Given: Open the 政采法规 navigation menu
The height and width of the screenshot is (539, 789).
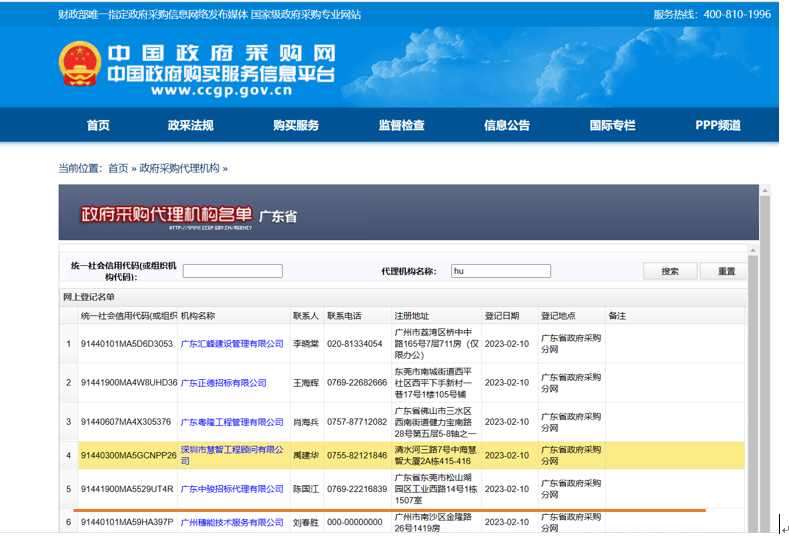Looking at the screenshot, I should click(191, 125).
